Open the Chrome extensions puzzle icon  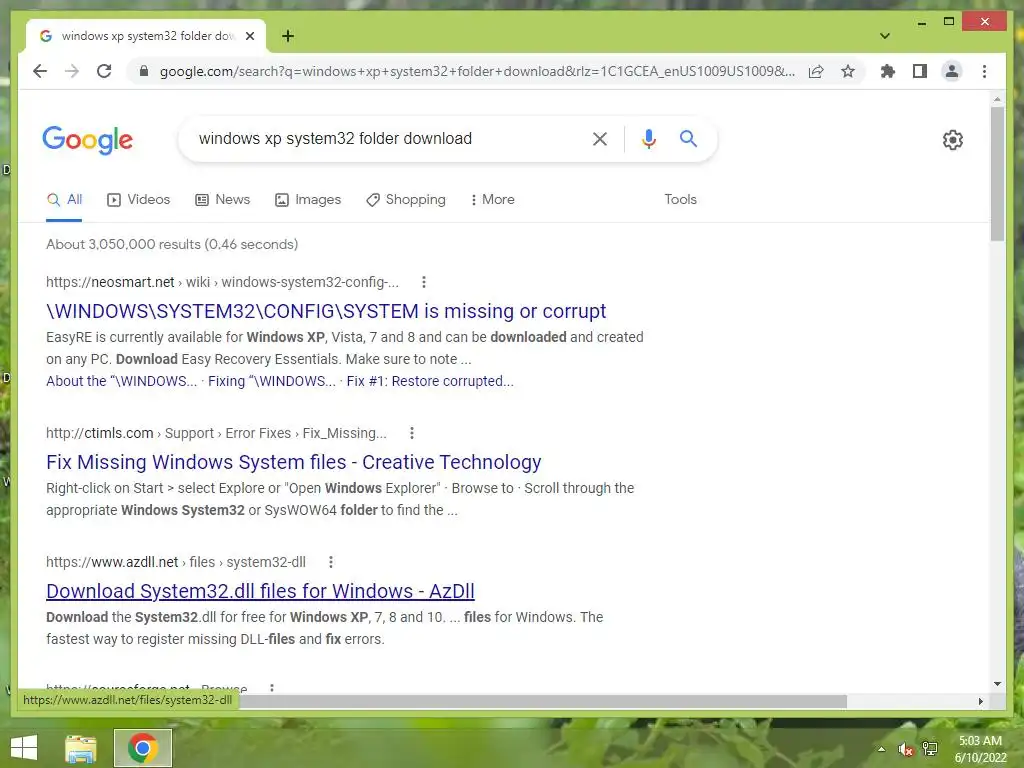click(x=888, y=71)
